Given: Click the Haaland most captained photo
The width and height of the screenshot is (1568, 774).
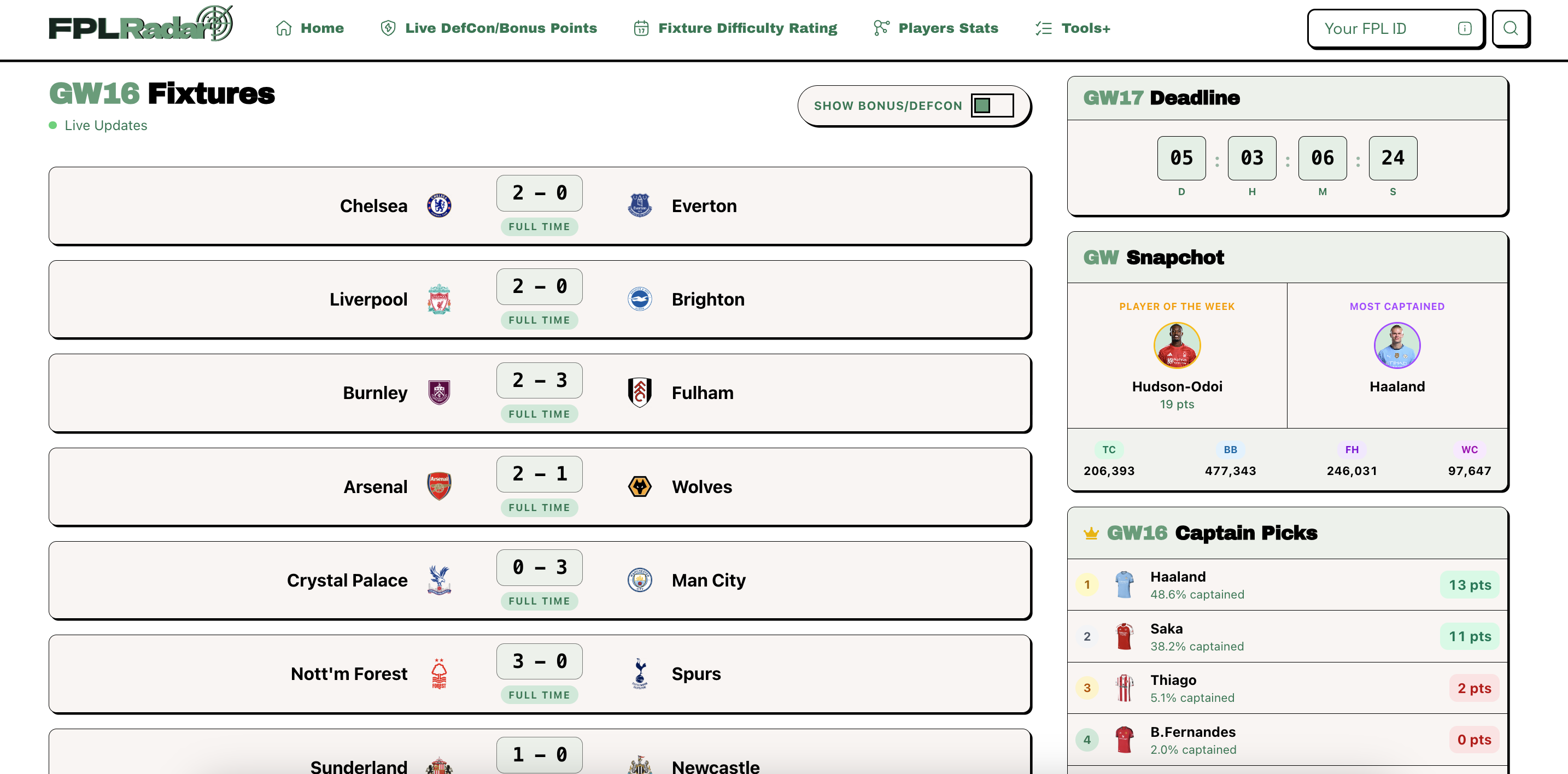Looking at the screenshot, I should pyautogui.click(x=1397, y=345).
